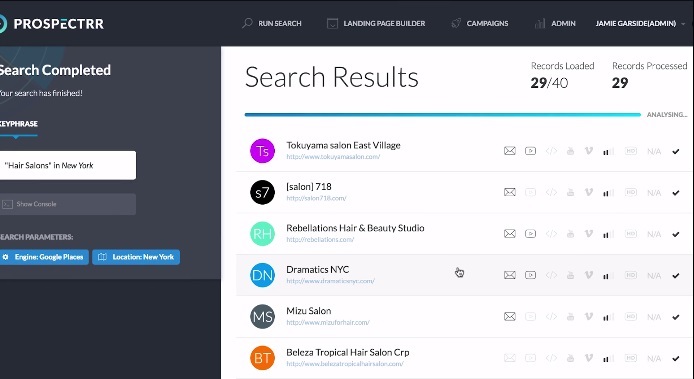Image resolution: width=694 pixels, height=379 pixels.
Task: Click the signal bars icon for Dramatics NYC
Action: (x=609, y=275)
